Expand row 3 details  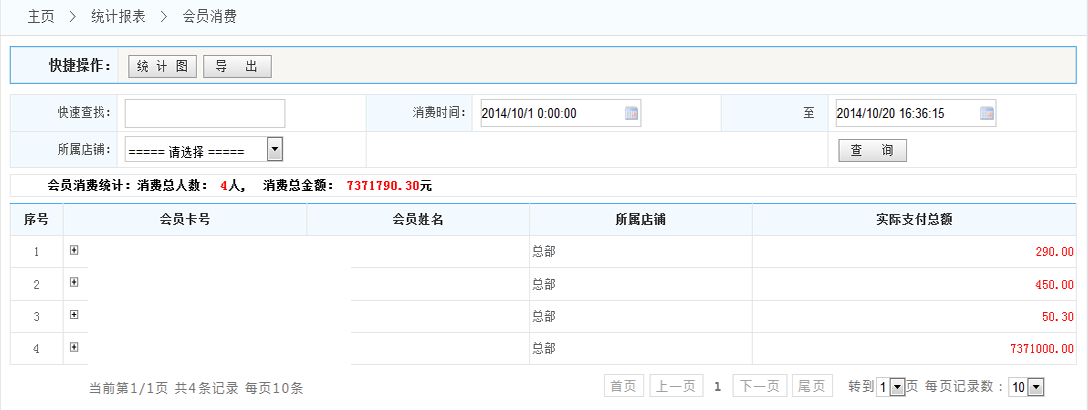pyautogui.click(x=74, y=314)
